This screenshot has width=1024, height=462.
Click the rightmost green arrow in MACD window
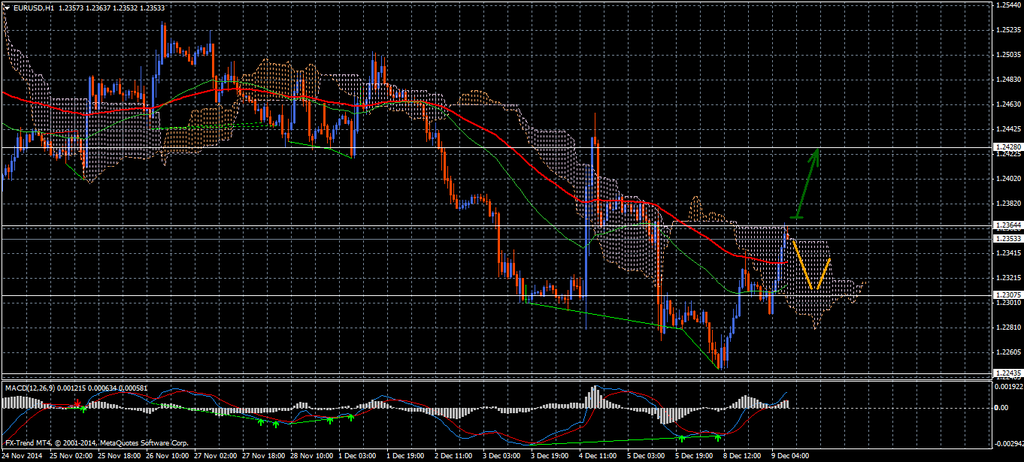pyautogui.click(x=719, y=436)
